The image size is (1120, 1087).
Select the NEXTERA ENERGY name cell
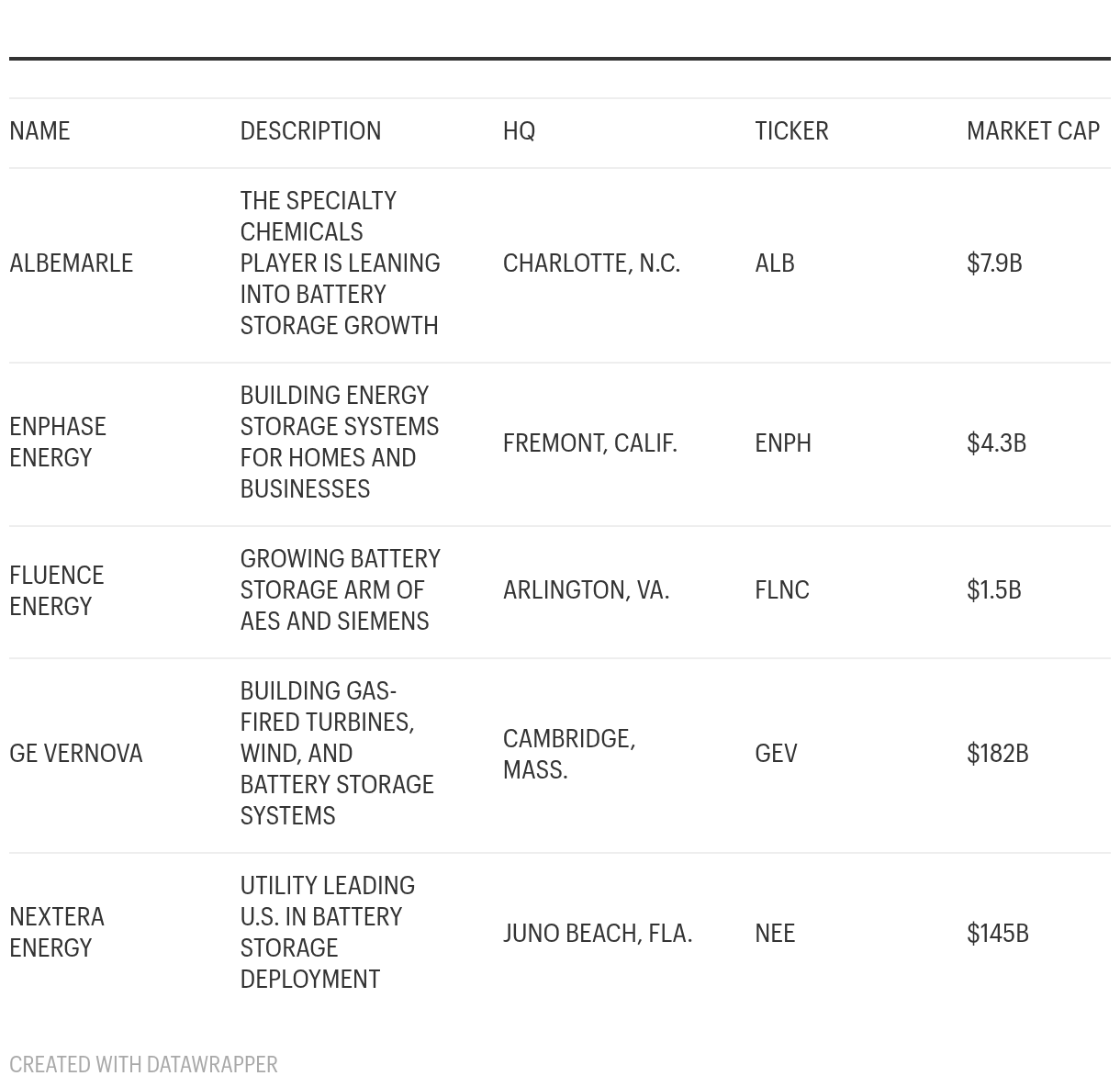tap(57, 932)
